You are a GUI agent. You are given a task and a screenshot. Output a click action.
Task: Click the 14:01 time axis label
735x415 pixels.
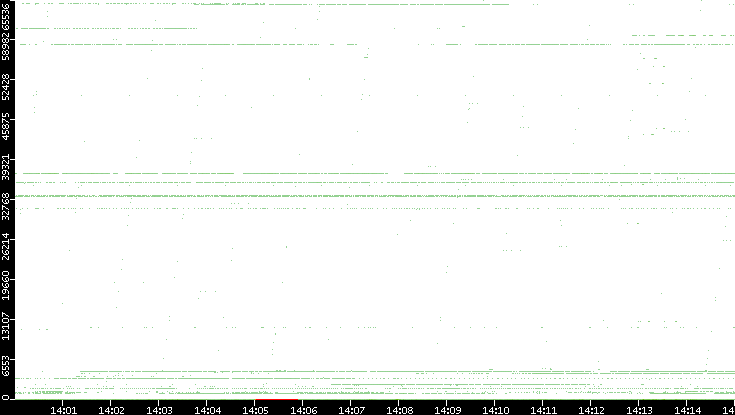point(63,410)
